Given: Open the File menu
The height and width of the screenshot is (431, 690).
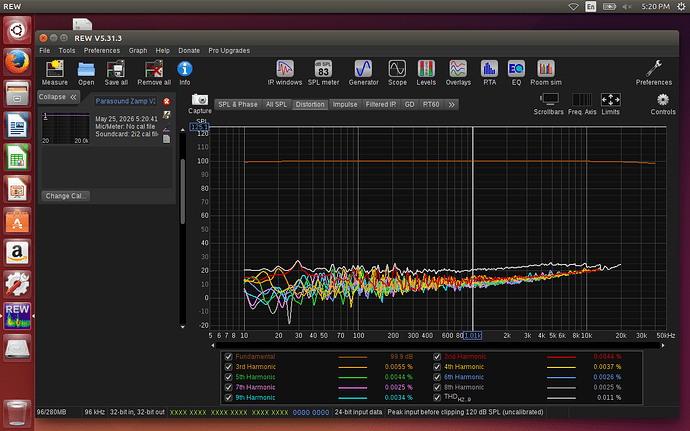Looking at the screenshot, I should coord(44,51).
